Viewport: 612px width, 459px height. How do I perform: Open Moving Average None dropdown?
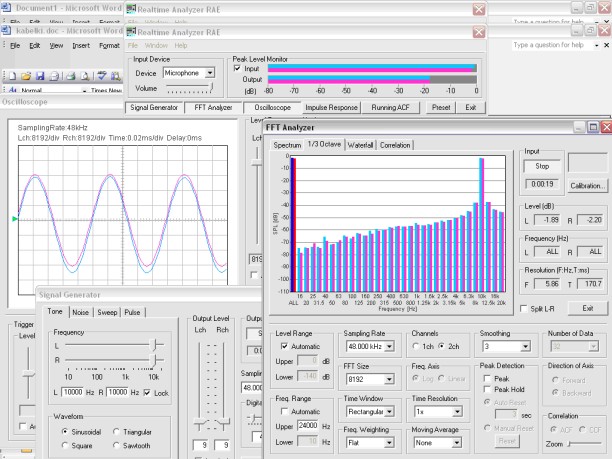click(457, 443)
